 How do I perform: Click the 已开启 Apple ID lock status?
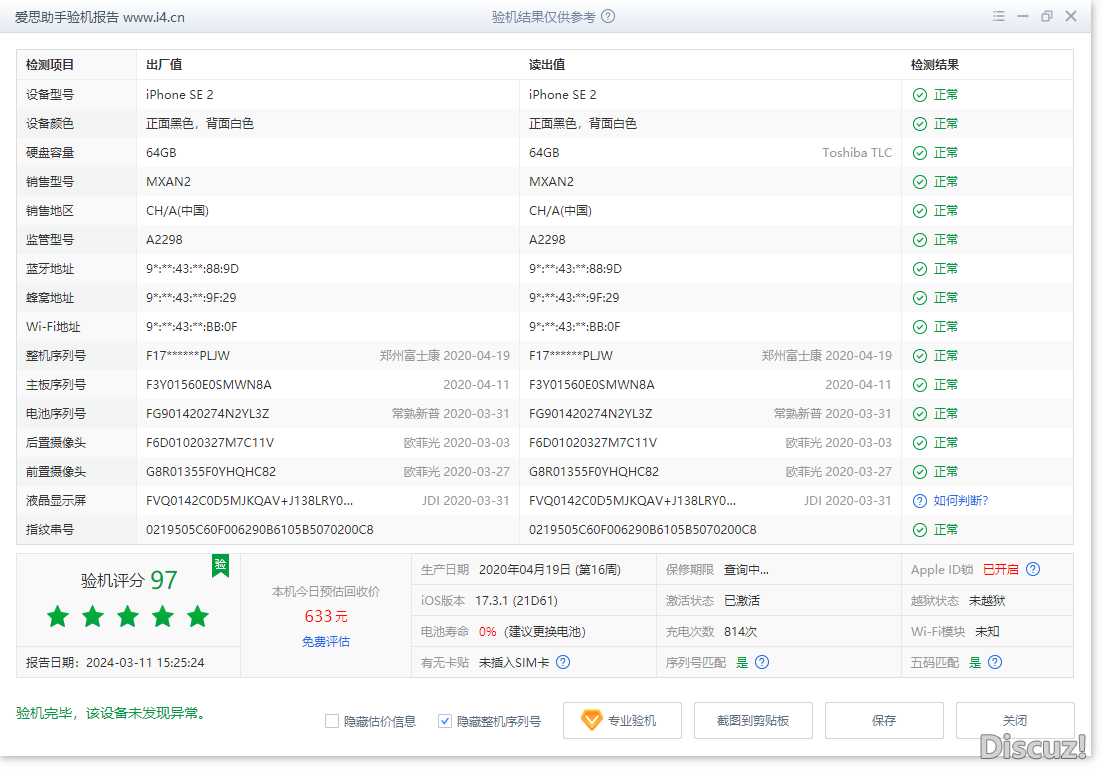click(1000, 570)
